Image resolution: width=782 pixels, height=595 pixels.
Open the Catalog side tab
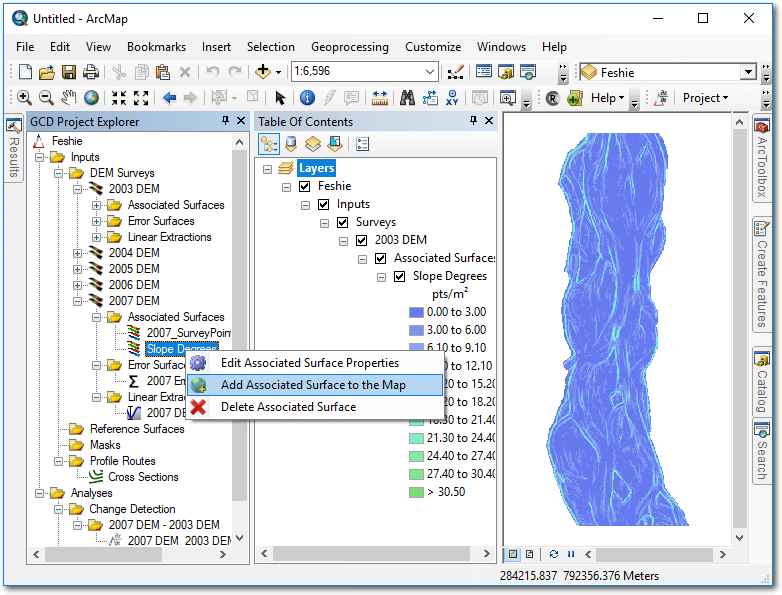pos(762,382)
